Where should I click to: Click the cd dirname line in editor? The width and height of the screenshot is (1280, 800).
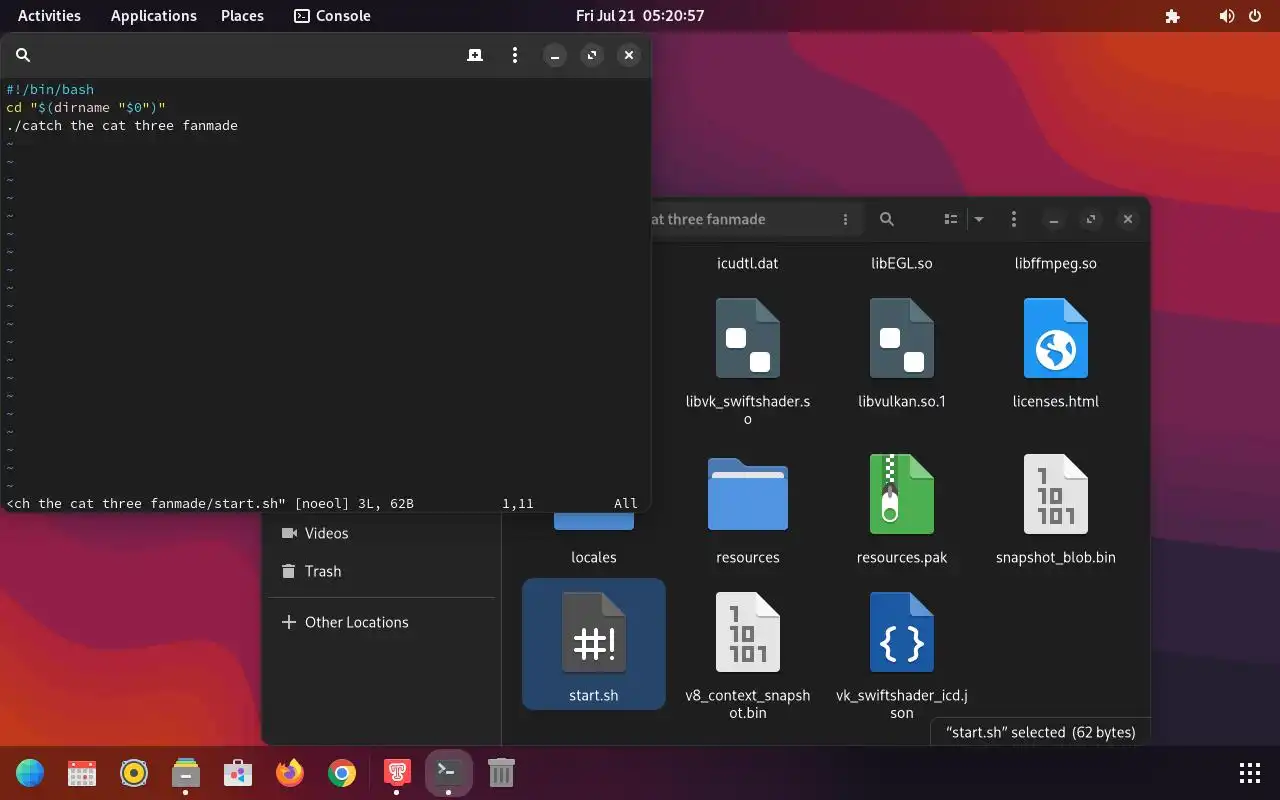(x=86, y=107)
